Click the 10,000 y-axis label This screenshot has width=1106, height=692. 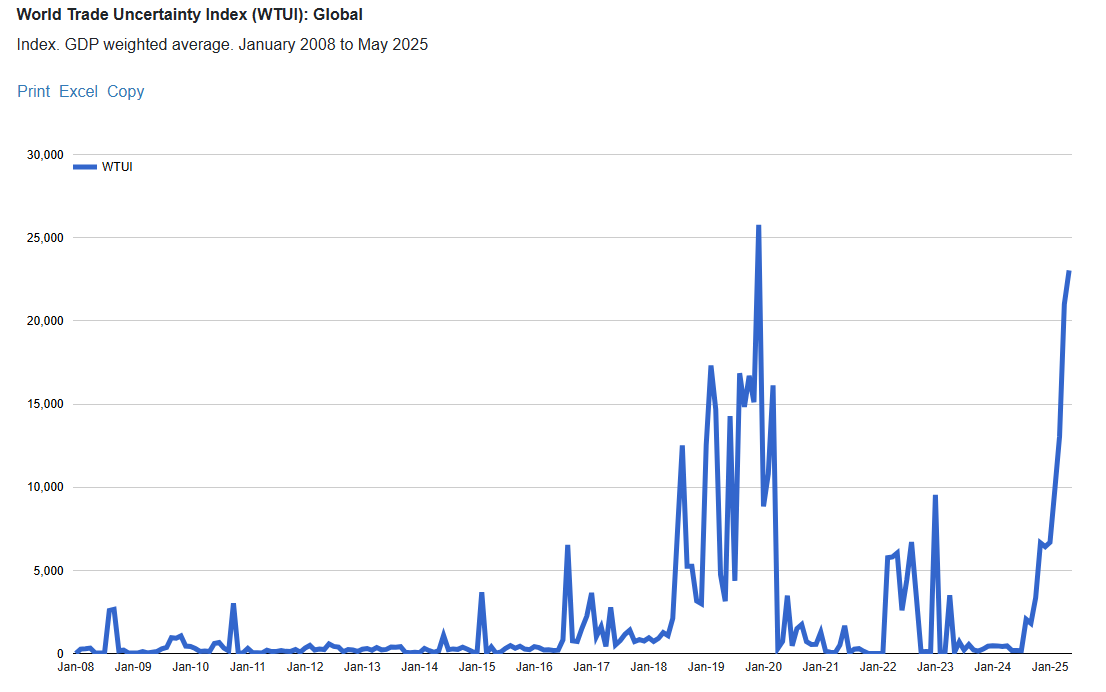[x=45, y=487]
